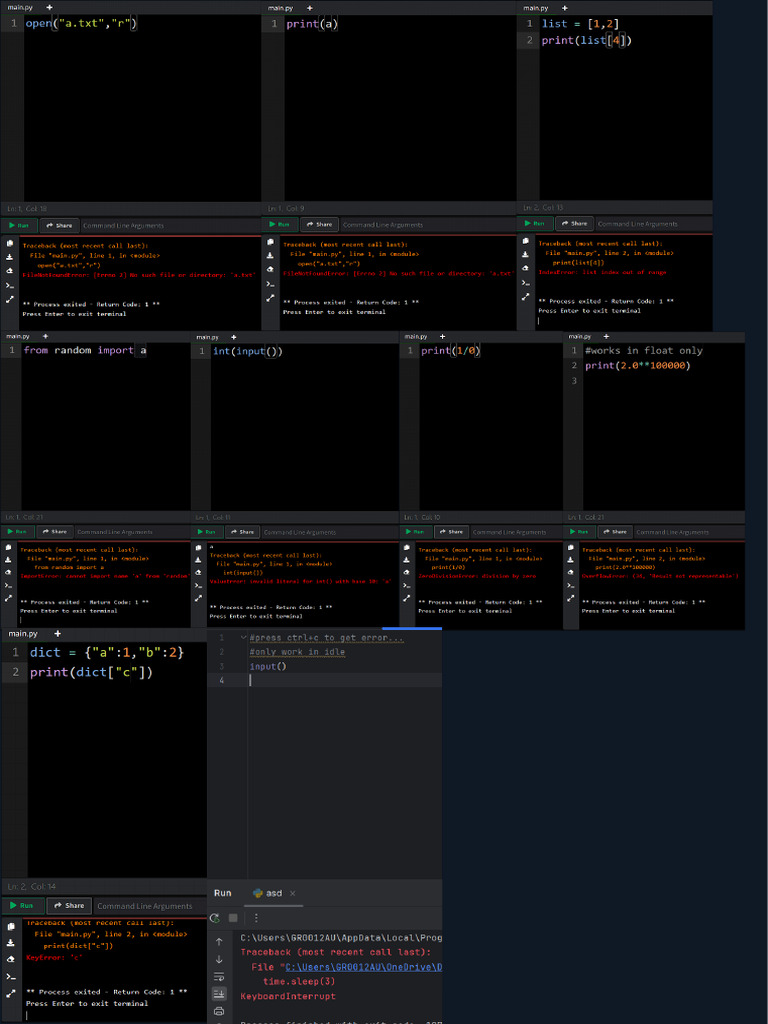Click the down-arrow stack trace icon in PyCharm console
This screenshot has height=1024, width=768.
click(219, 959)
